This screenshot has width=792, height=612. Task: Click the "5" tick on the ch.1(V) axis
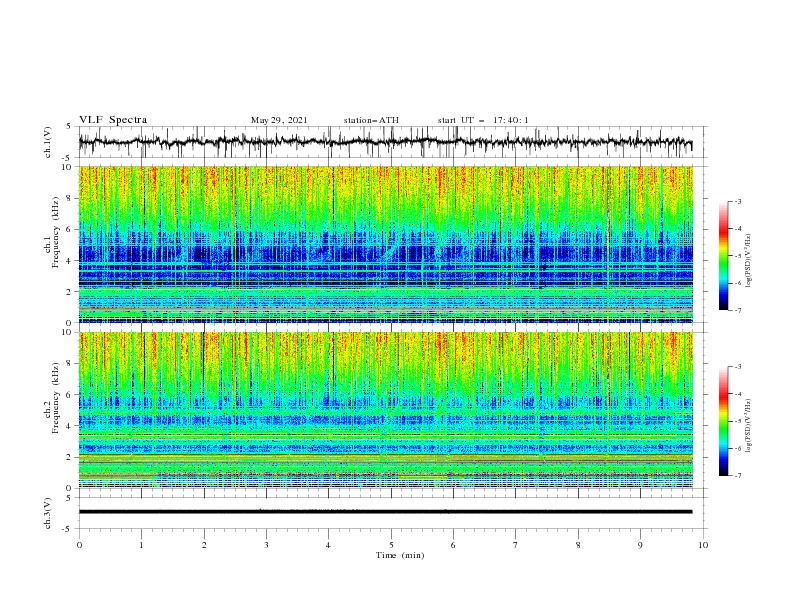(x=69, y=127)
